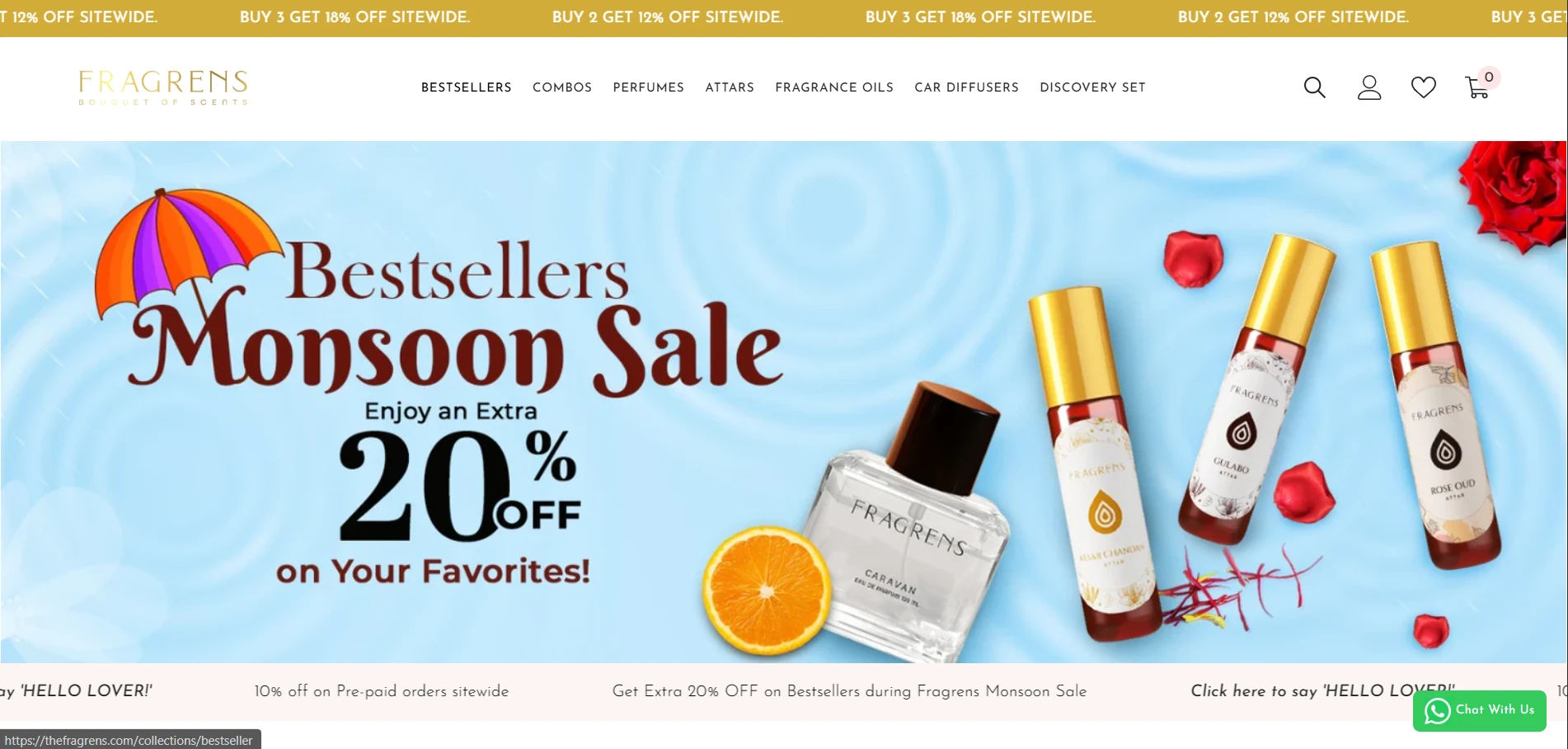This screenshot has height=749, width=1568.
Task: Open the search magnifier icon
Action: click(1315, 87)
